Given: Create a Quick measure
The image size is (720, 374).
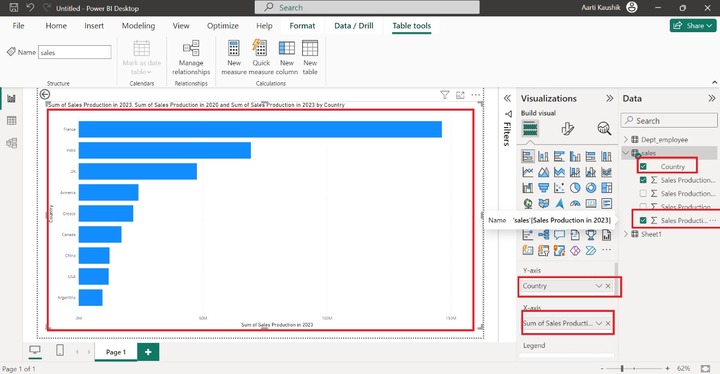Looking at the screenshot, I should tap(261, 57).
